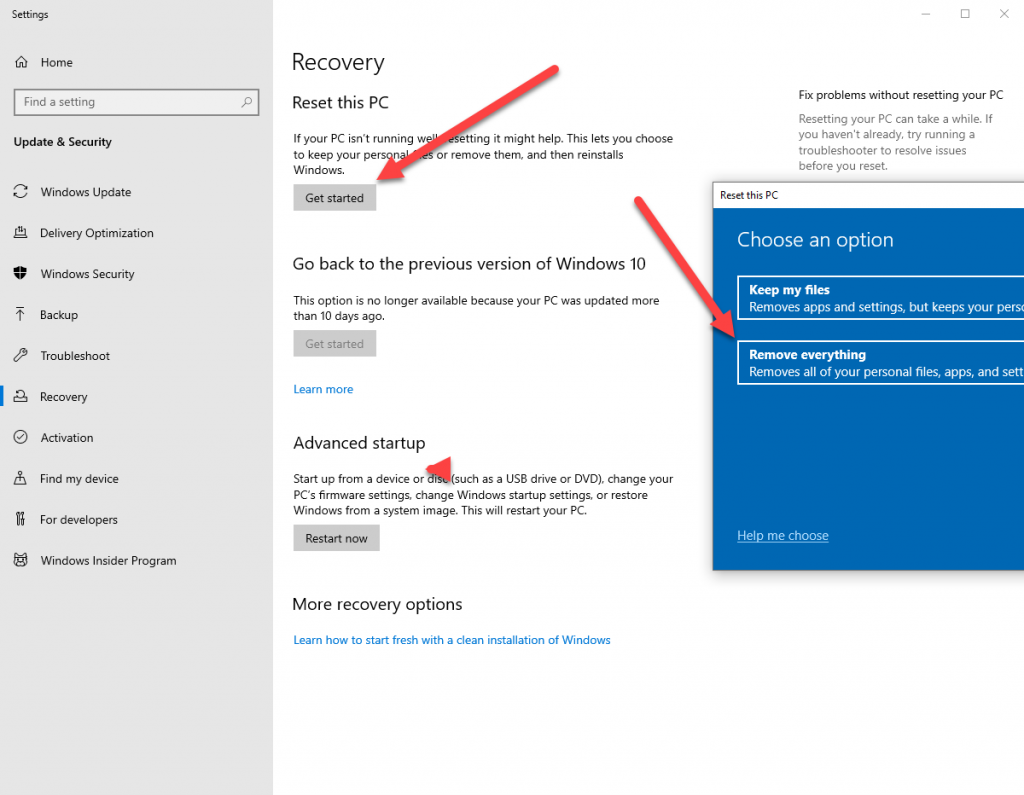Open clean installation of Windows link
Image resolution: width=1024 pixels, height=795 pixels.
pos(451,640)
